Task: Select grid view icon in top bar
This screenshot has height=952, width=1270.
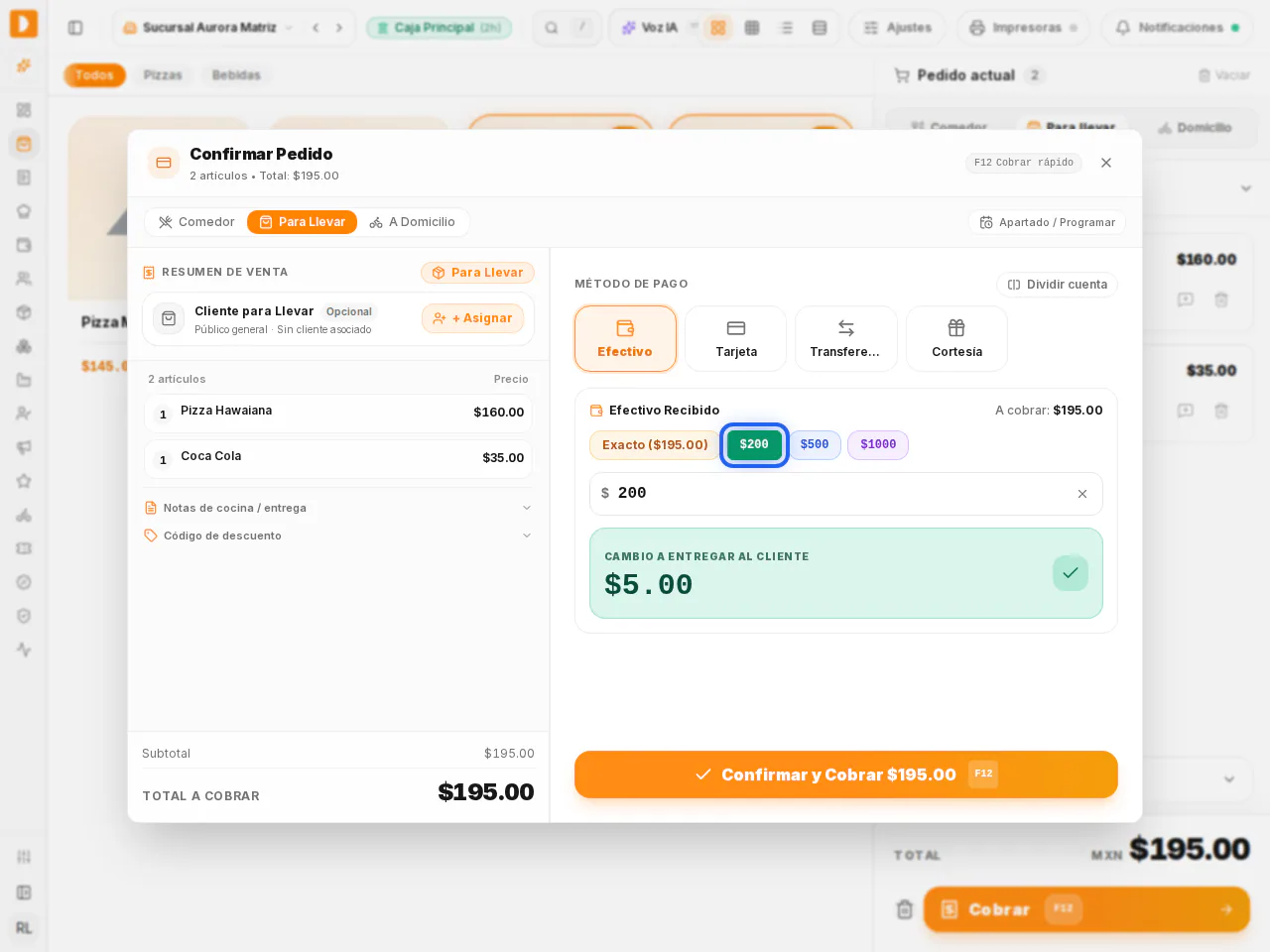Action: 718,28
